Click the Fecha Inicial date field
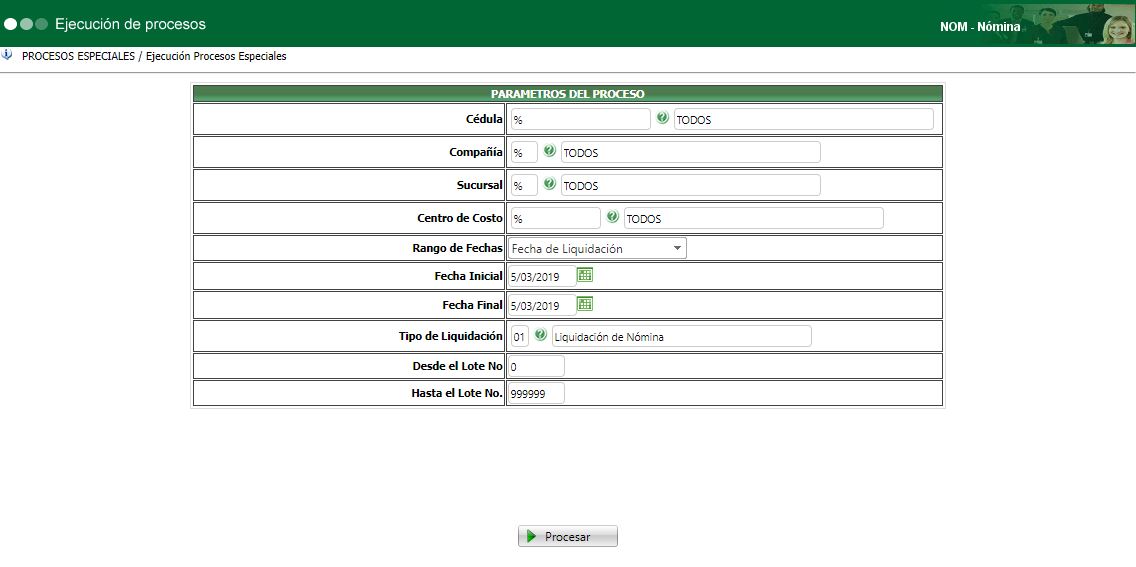The image size is (1136, 567). click(x=541, y=276)
